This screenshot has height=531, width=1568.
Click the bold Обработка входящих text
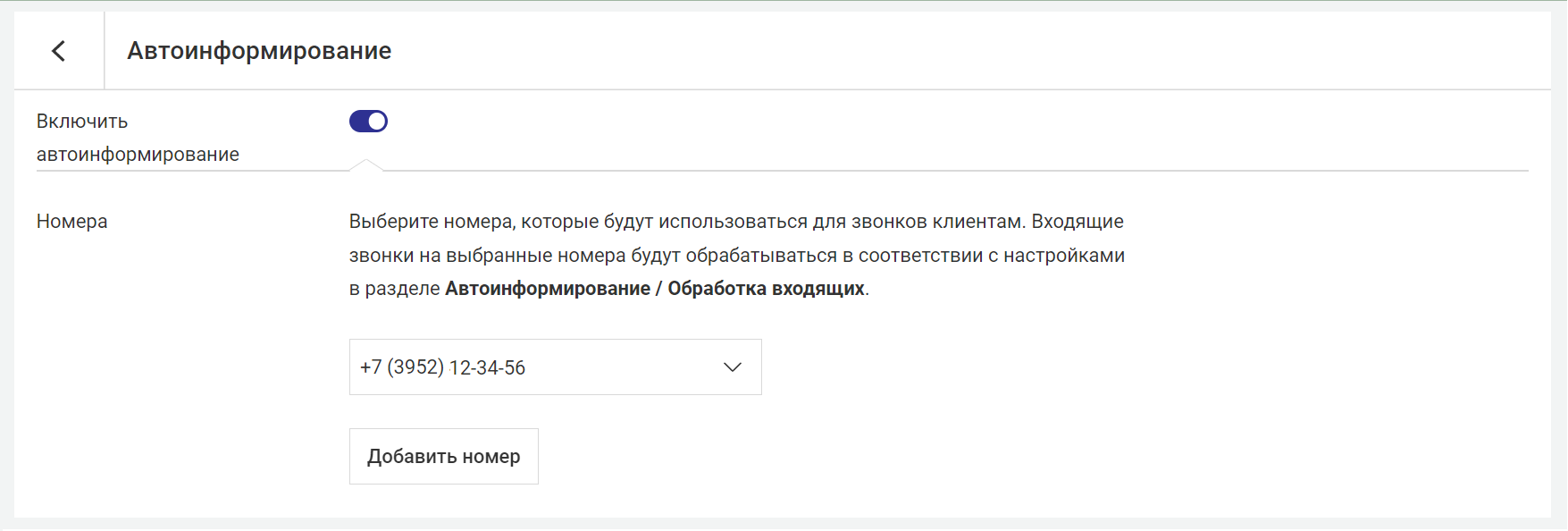767,289
